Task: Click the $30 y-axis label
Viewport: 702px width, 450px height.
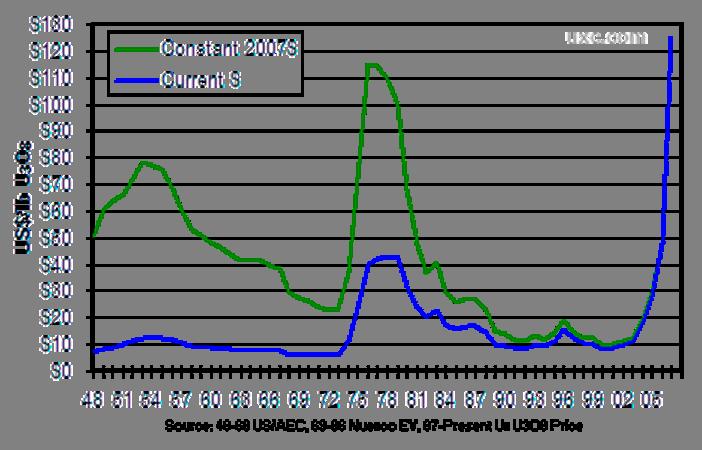Action: pyautogui.click(x=56, y=291)
